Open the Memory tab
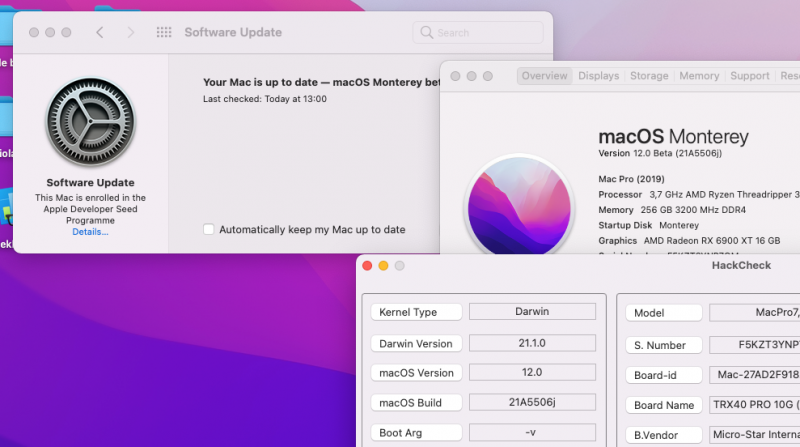 pos(699,76)
